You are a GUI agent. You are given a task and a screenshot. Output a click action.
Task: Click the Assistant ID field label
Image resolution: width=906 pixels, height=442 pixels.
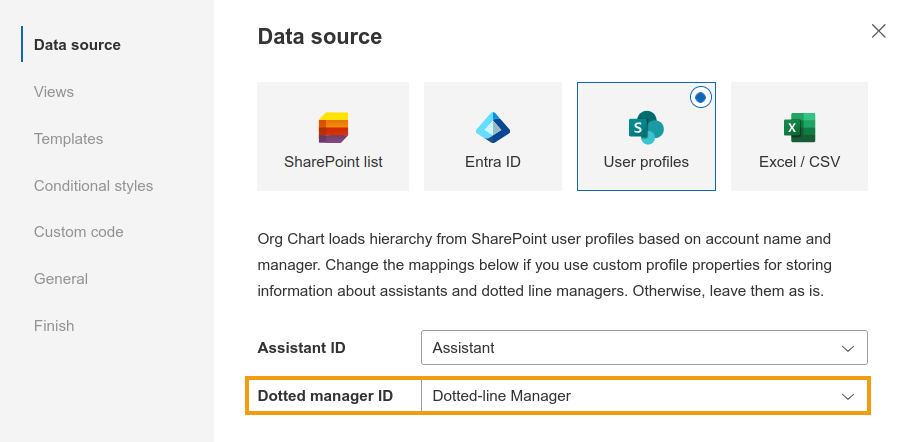tap(302, 348)
